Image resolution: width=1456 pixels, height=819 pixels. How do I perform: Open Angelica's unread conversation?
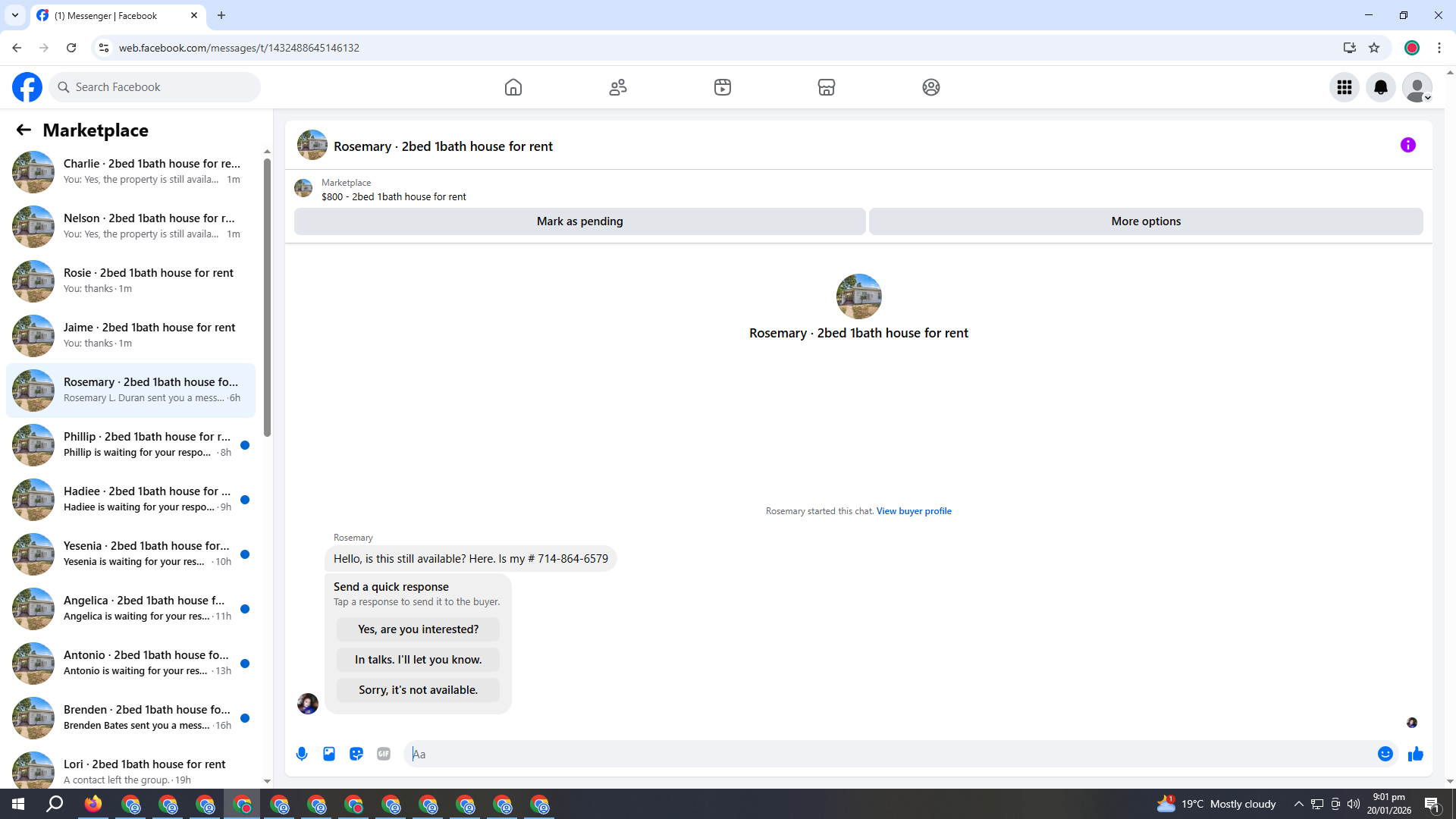130,609
